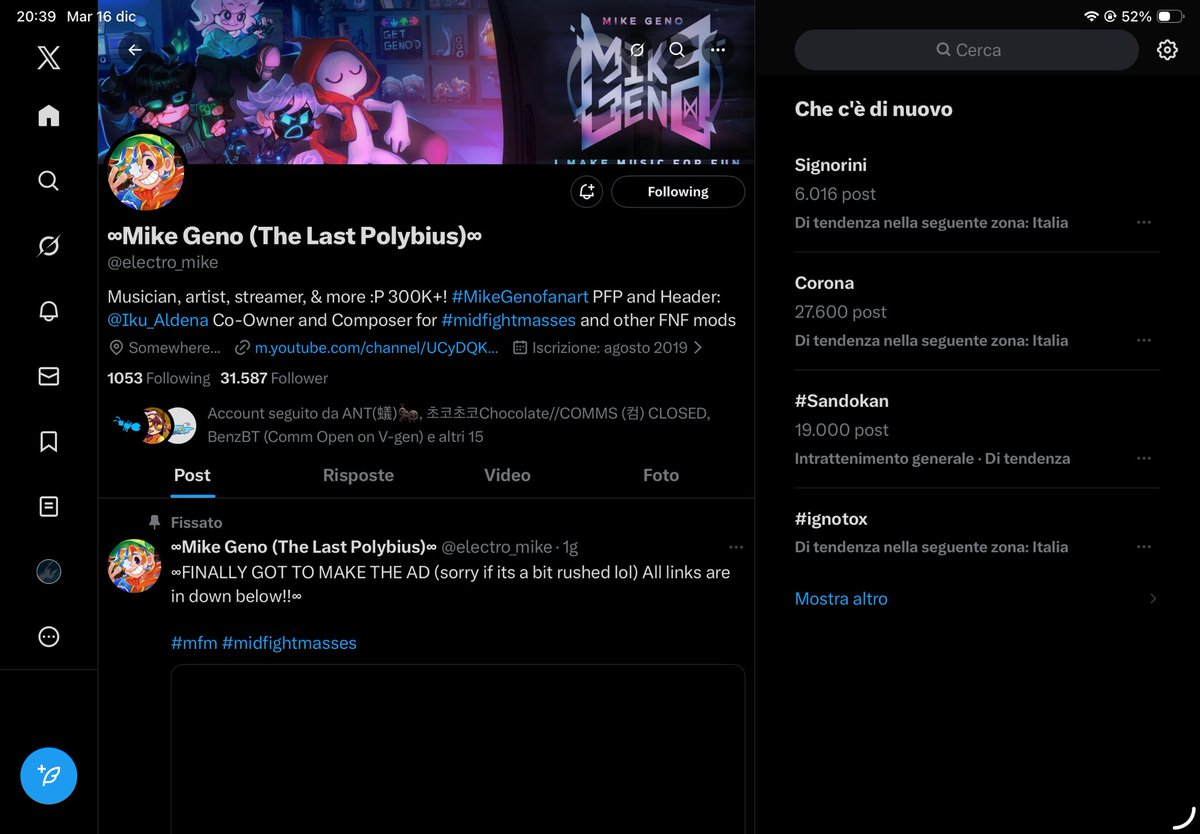Open the X logo home

click(x=48, y=57)
